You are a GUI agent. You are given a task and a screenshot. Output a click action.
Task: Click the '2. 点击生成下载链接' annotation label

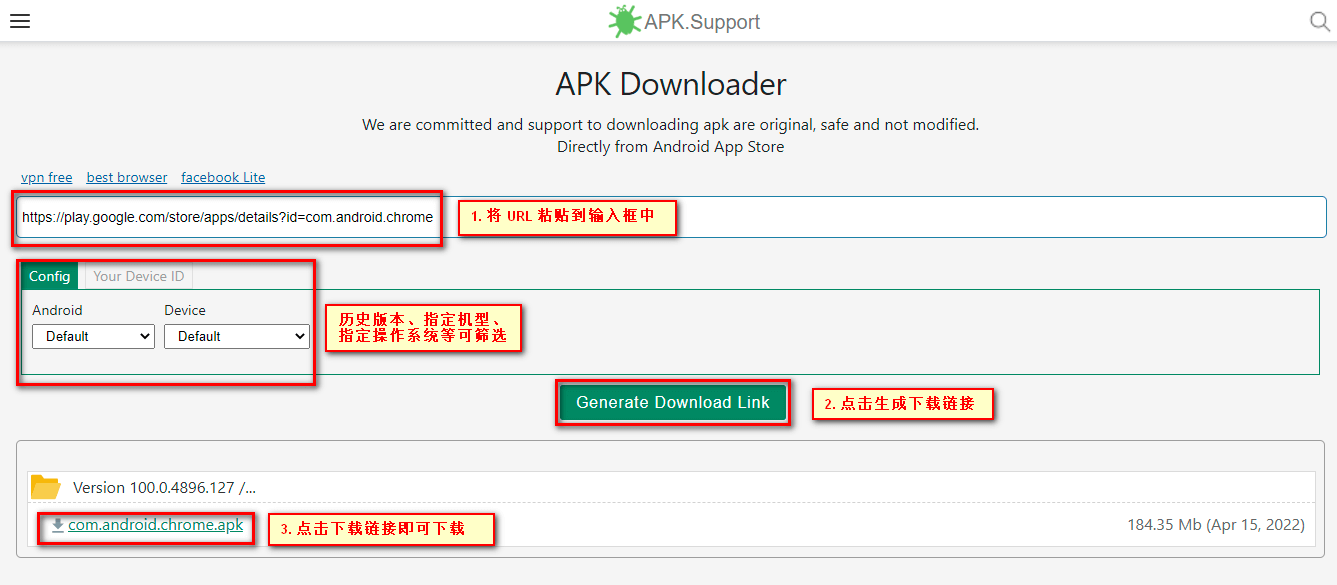(902, 404)
